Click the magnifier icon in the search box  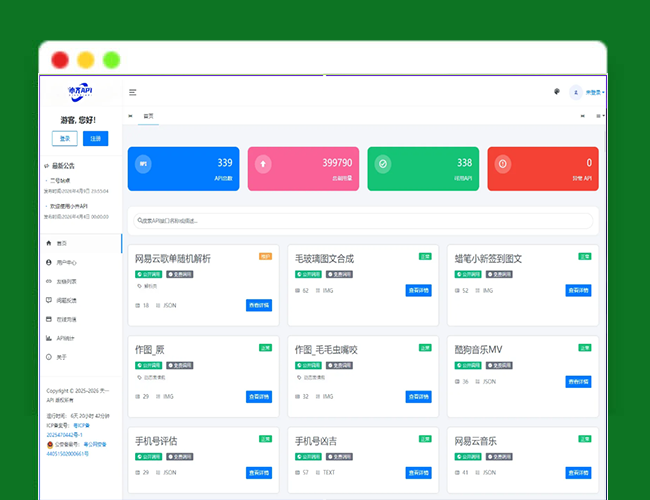(x=140, y=221)
